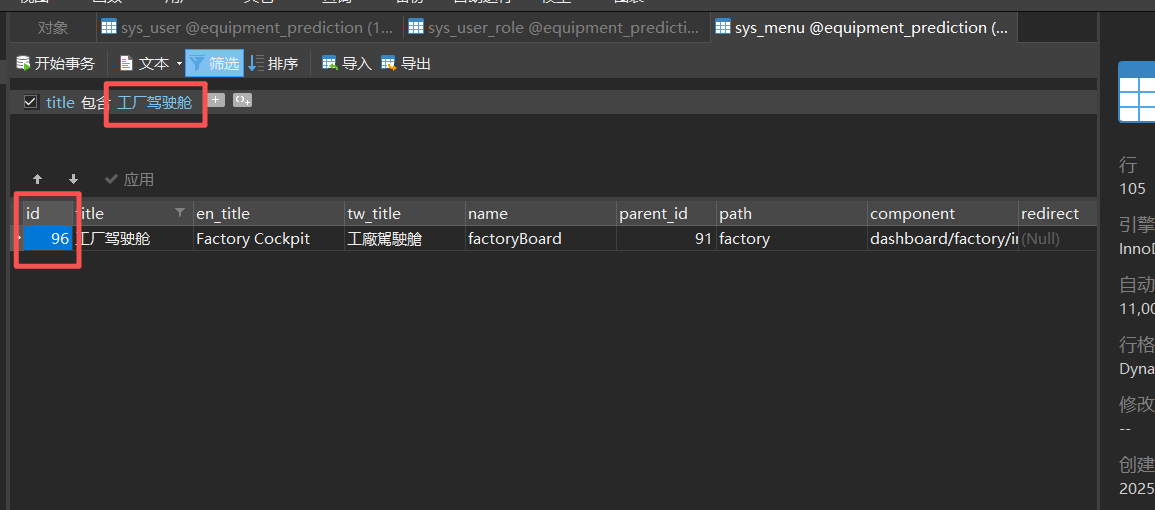Move the filter condition down with down arrow

click(74, 179)
